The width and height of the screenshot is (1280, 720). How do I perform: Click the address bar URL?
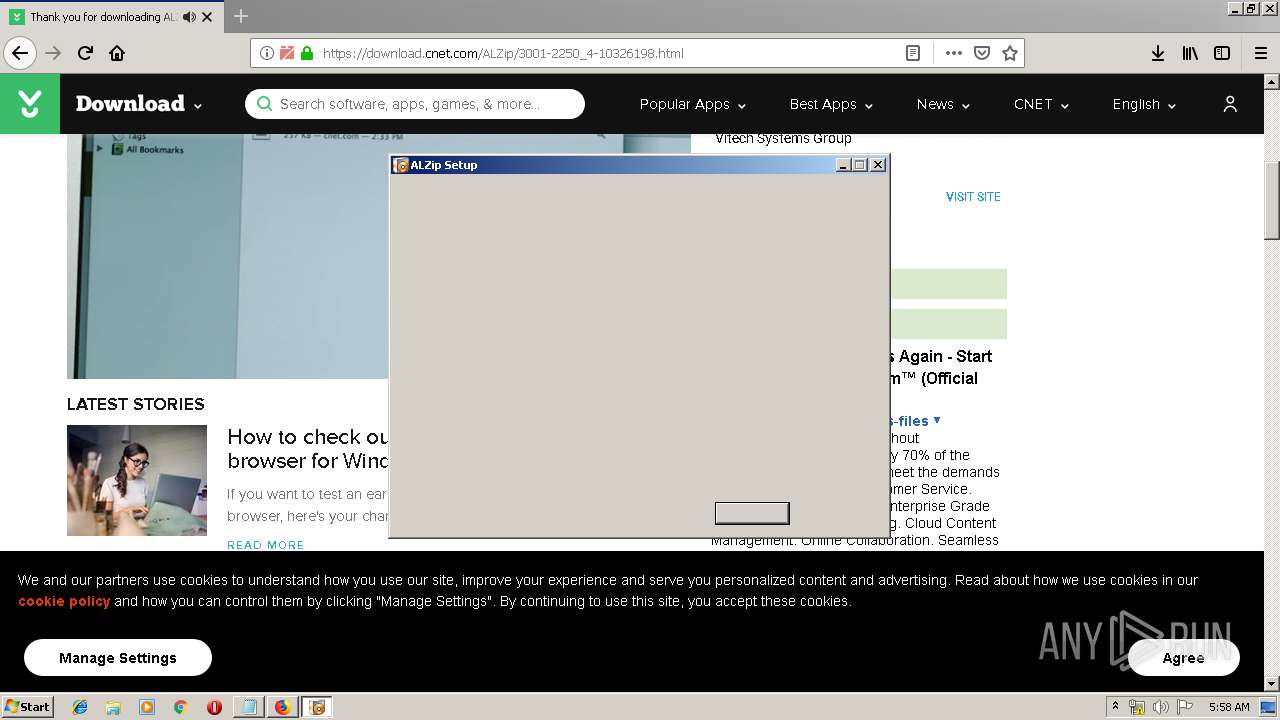(x=503, y=53)
